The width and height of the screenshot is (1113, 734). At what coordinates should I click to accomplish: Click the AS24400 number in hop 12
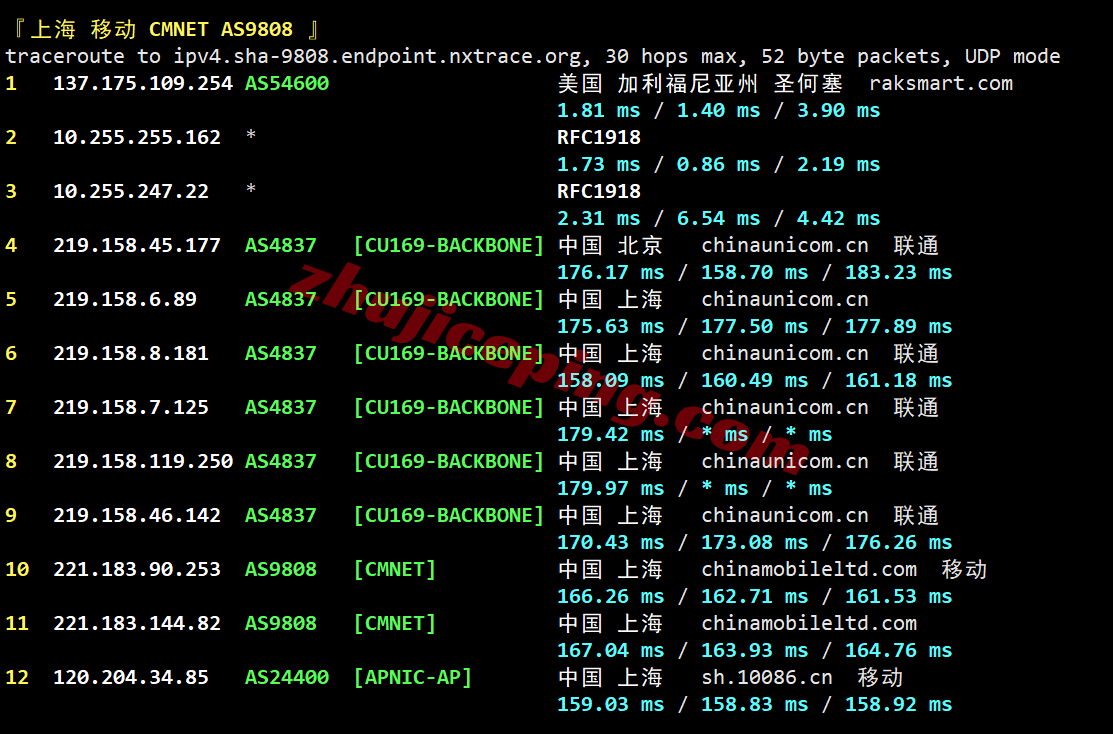coord(287,678)
